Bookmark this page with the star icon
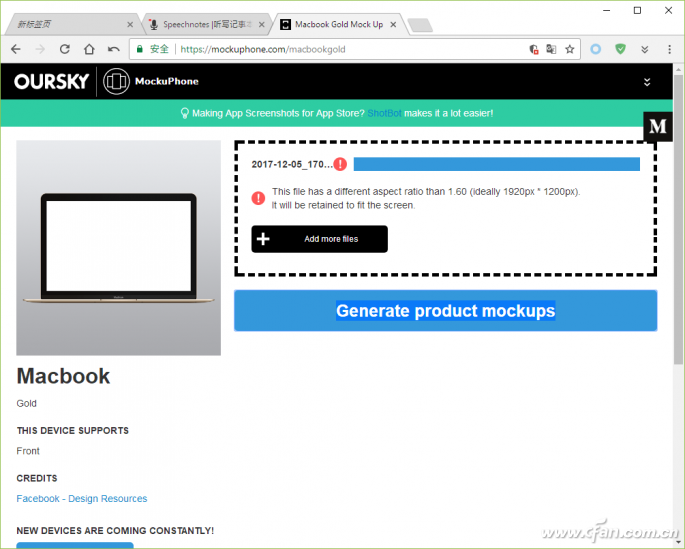The height and width of the screenshot is (549, 685). point(570,49)
